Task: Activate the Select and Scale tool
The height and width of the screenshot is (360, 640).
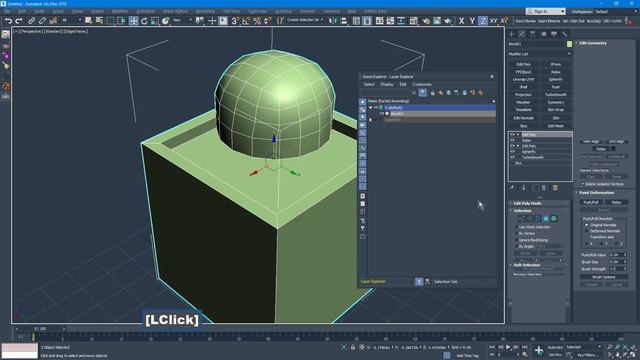Action: (155, 20)
